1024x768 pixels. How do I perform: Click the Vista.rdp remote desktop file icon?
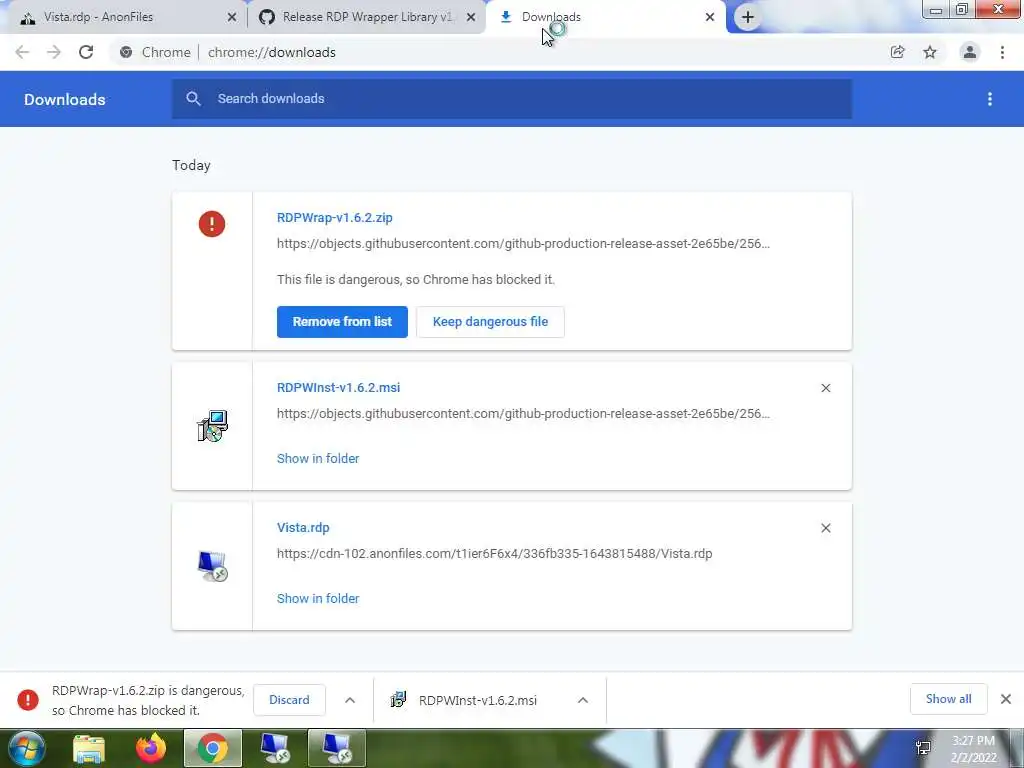pos(212,566)
